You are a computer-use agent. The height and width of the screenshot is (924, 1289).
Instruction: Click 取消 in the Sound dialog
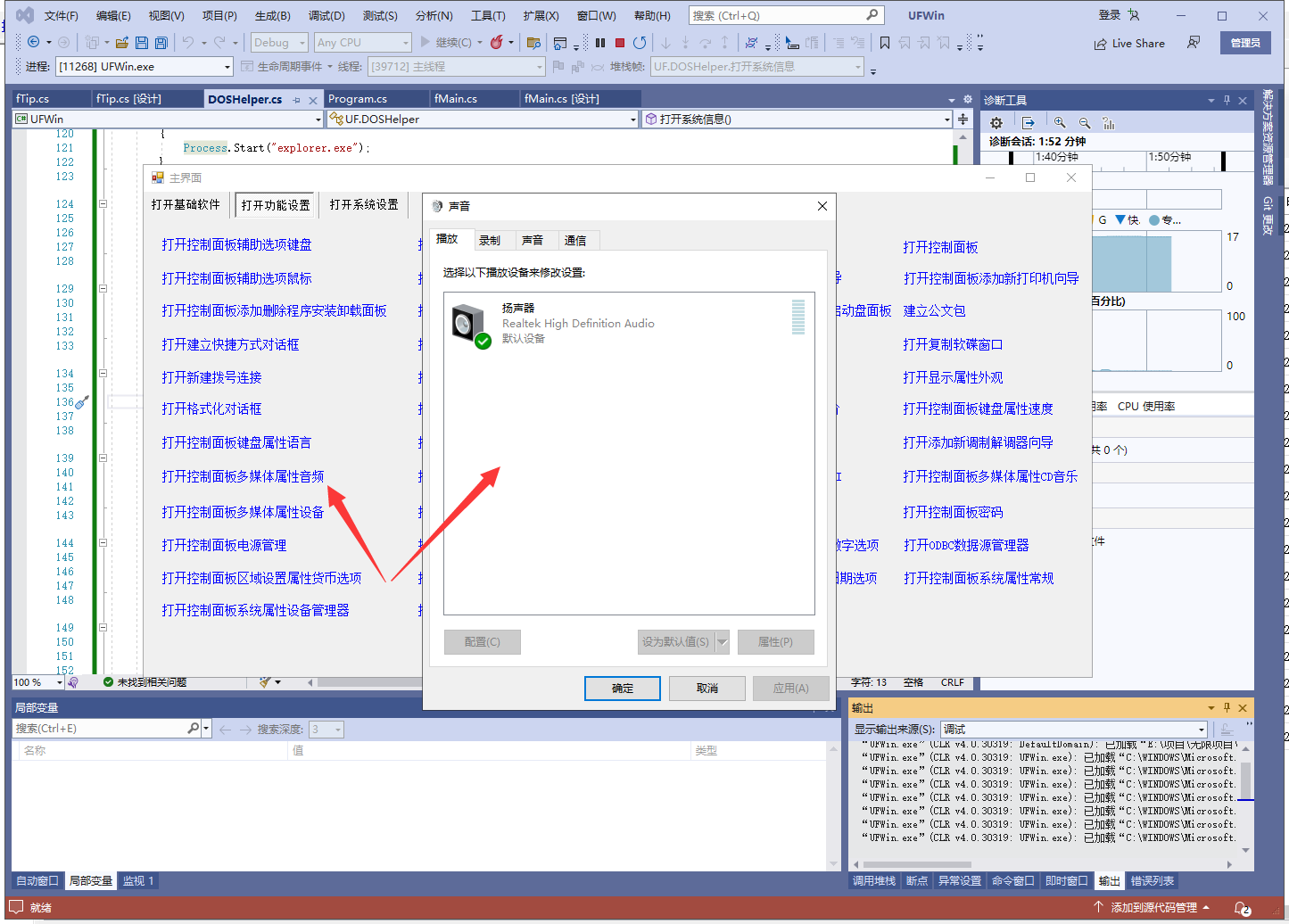click(x=707, y=689)
